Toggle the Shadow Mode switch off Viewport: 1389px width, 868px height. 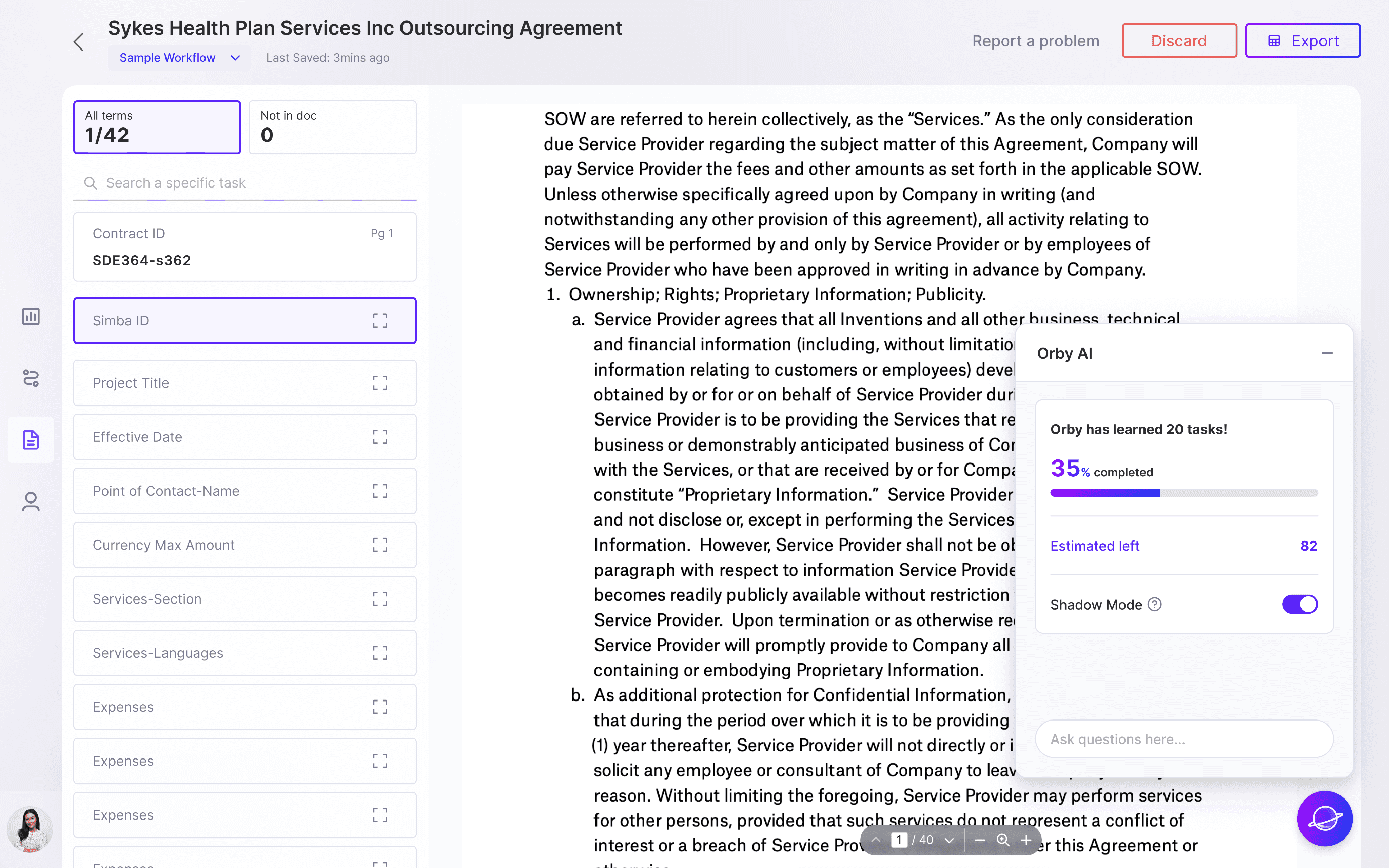coord(1299,605)
